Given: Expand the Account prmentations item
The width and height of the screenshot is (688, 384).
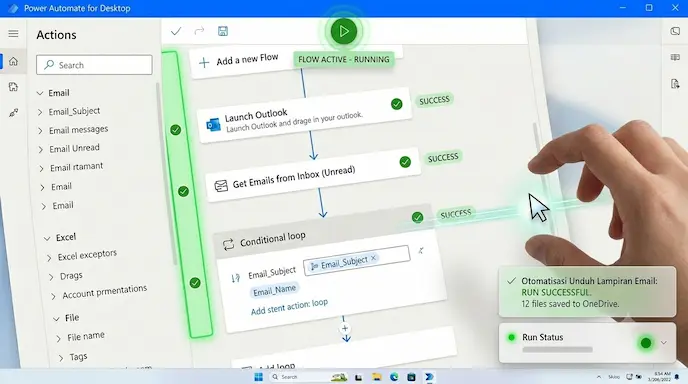Looking at the screenshot, I should (54, 296).
